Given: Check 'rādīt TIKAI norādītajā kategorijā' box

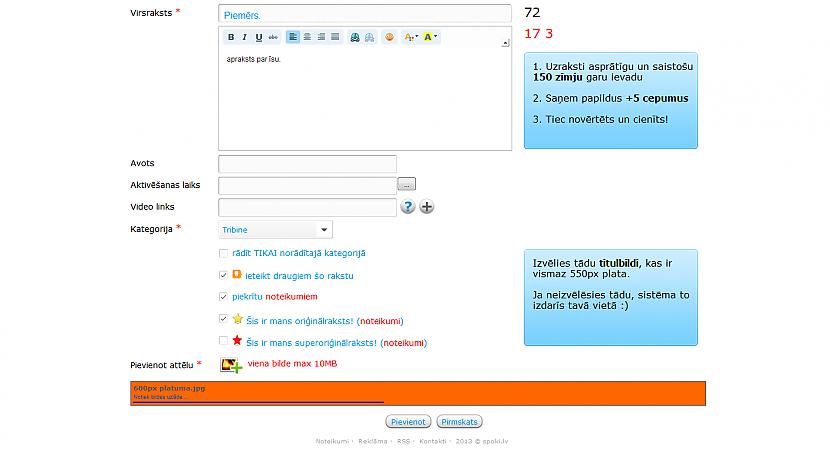Looking at the screenshot, I should coord(223,254).
